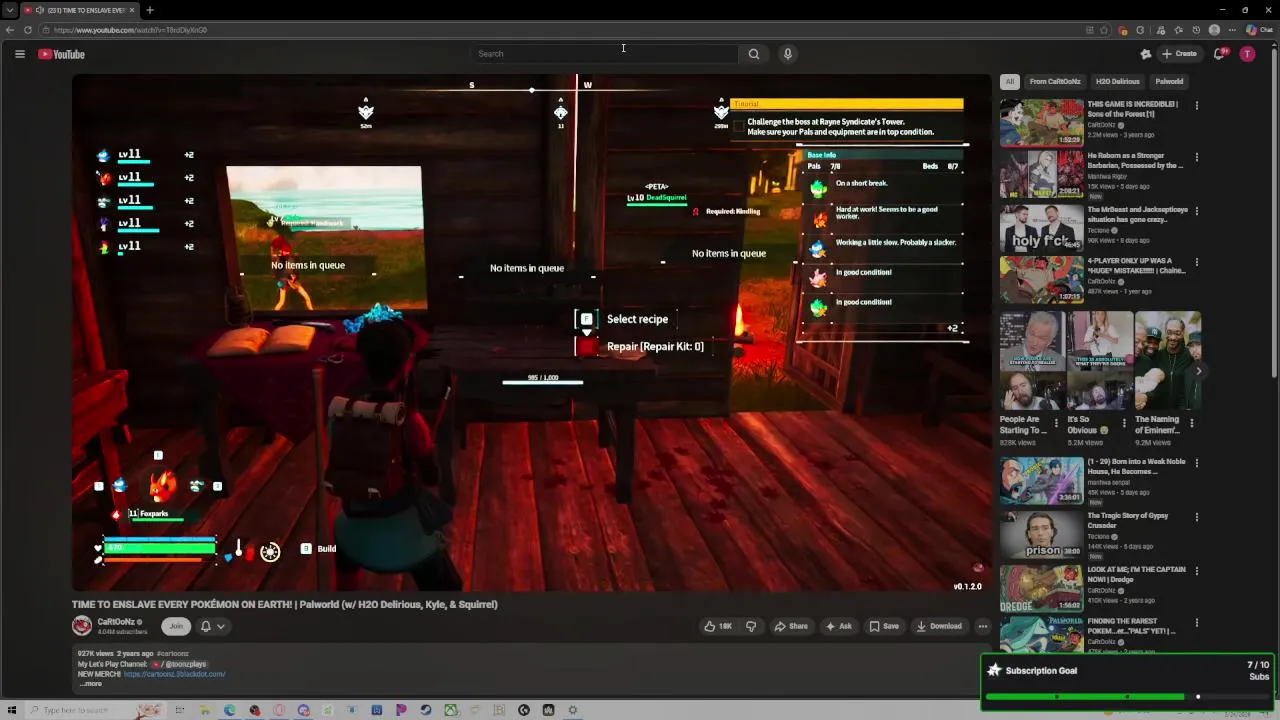Like the video (18K)
Viewport: 1280px width, 720px height.
click(x=718, y=626)
